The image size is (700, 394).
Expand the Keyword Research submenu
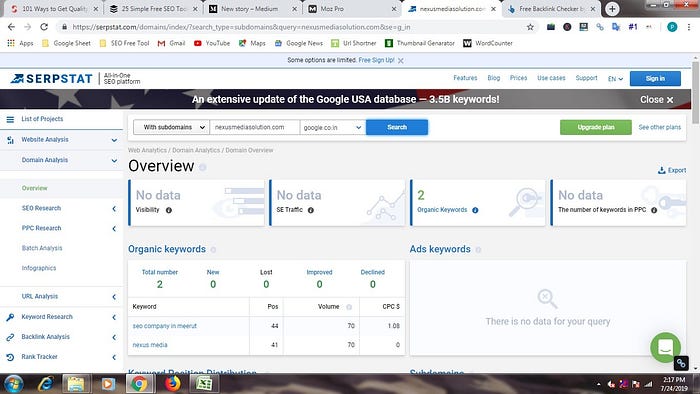pos(114,317)
